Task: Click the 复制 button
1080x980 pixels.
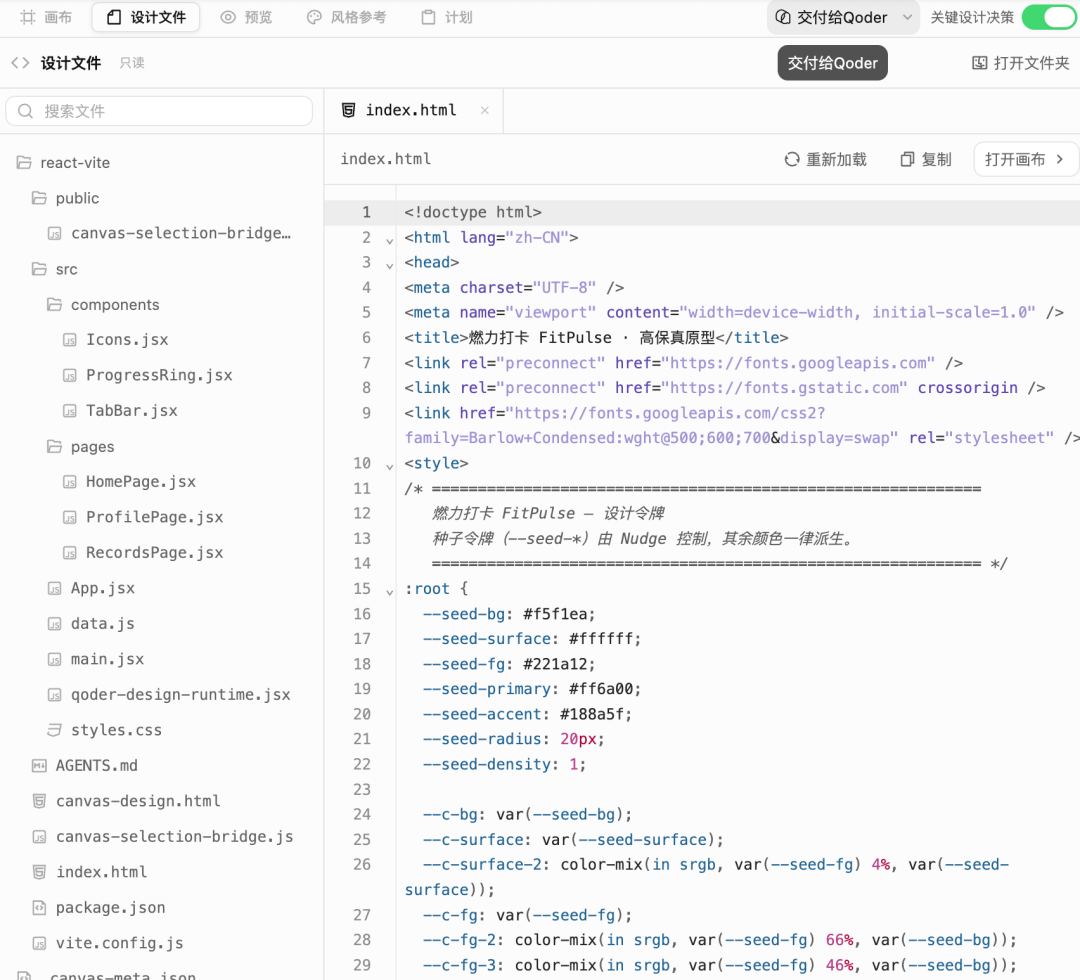Action: tap(926, 160)
